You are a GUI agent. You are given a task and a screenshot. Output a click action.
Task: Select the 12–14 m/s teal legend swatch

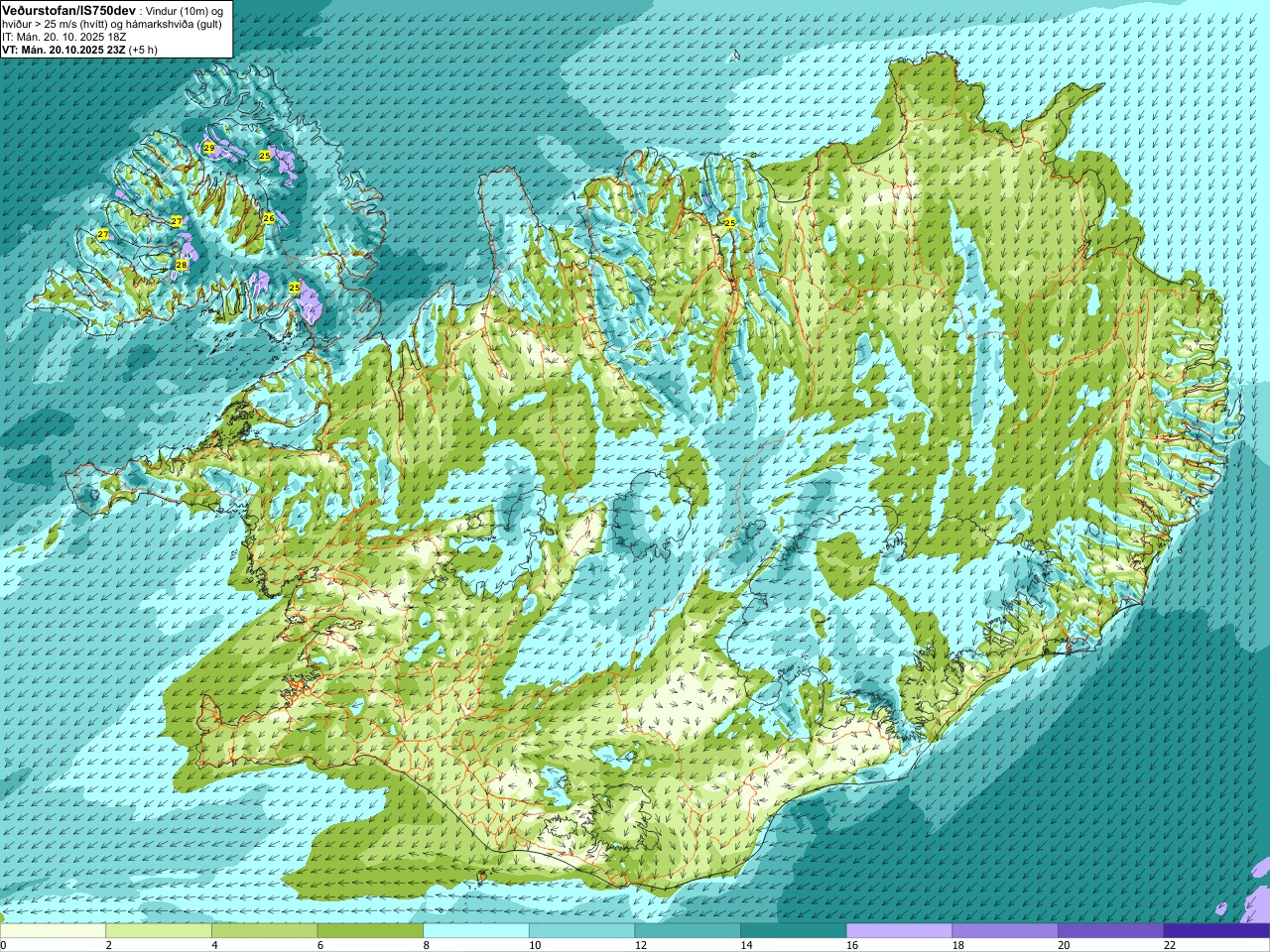688,931
